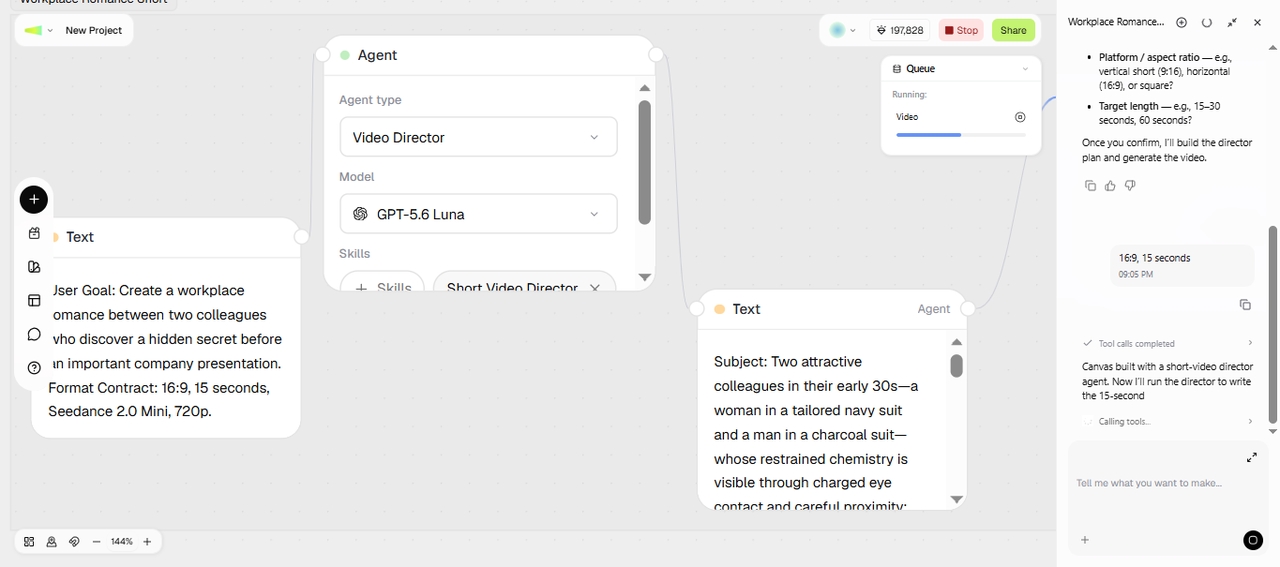Open the assets library icon in left sidebar
The width and height of the screenshot is (1280, 567).
point(34,267)
